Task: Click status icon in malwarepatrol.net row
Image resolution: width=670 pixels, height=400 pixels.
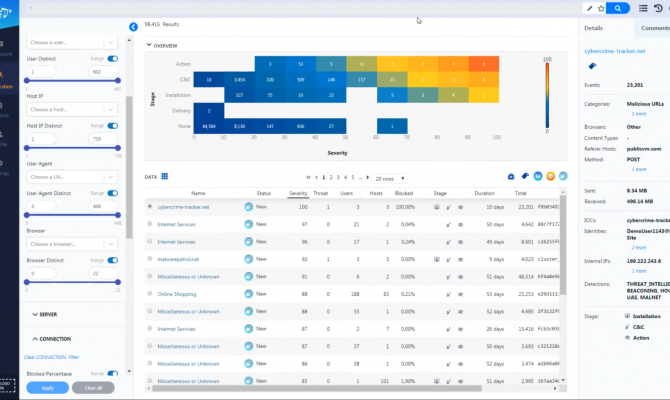Action: pos(248,259)
